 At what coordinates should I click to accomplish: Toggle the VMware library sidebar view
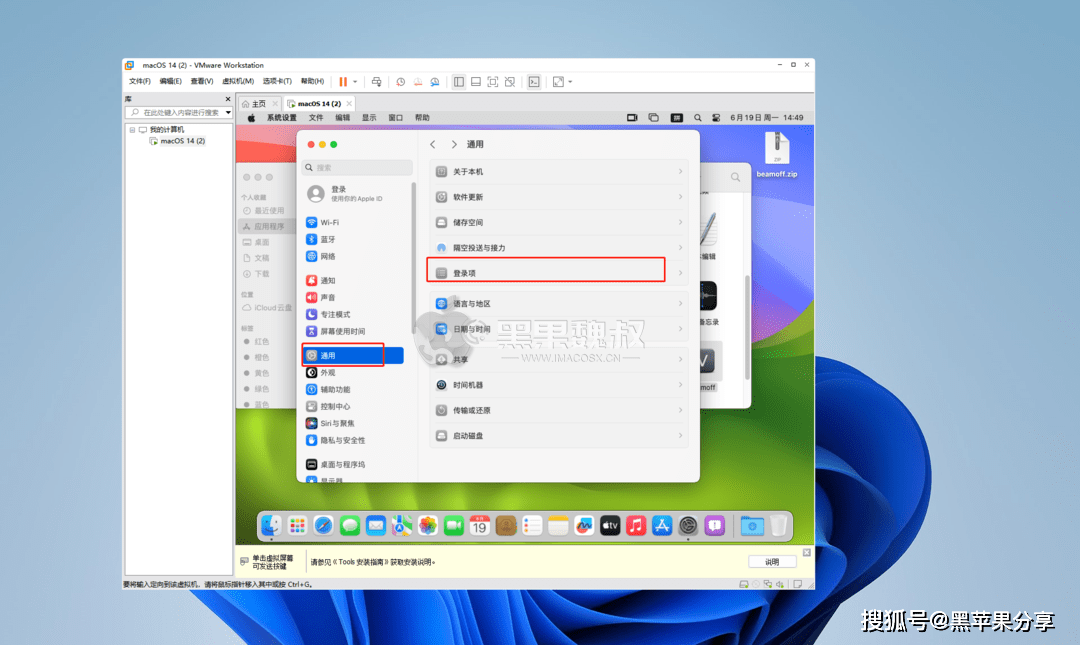(x=459, y=81)
